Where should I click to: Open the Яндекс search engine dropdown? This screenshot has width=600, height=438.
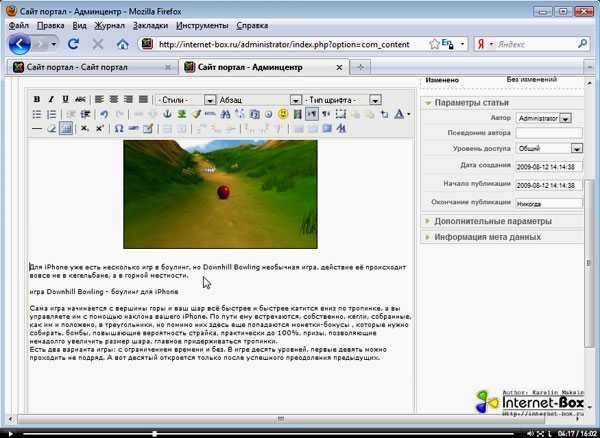492,44
